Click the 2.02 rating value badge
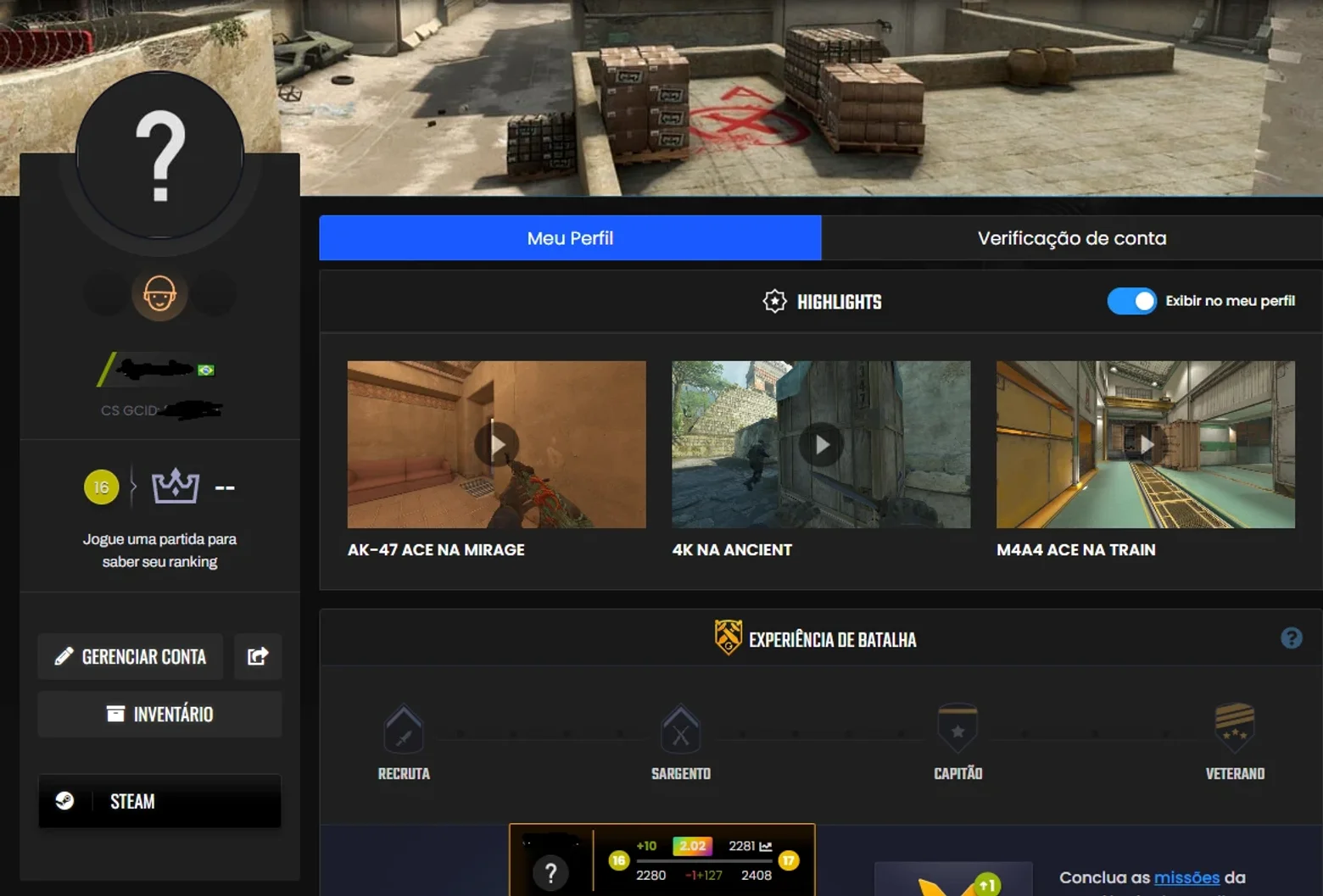Screen dimensions: 1323x896 click(x=692, y=846)
